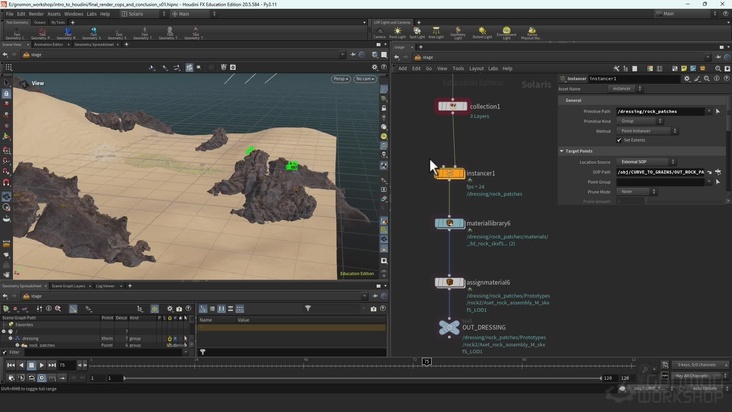Image resolution: width=732 pixels, height=412 pixels.
Task: Open the Assets menu
Action: coord(54,14)
